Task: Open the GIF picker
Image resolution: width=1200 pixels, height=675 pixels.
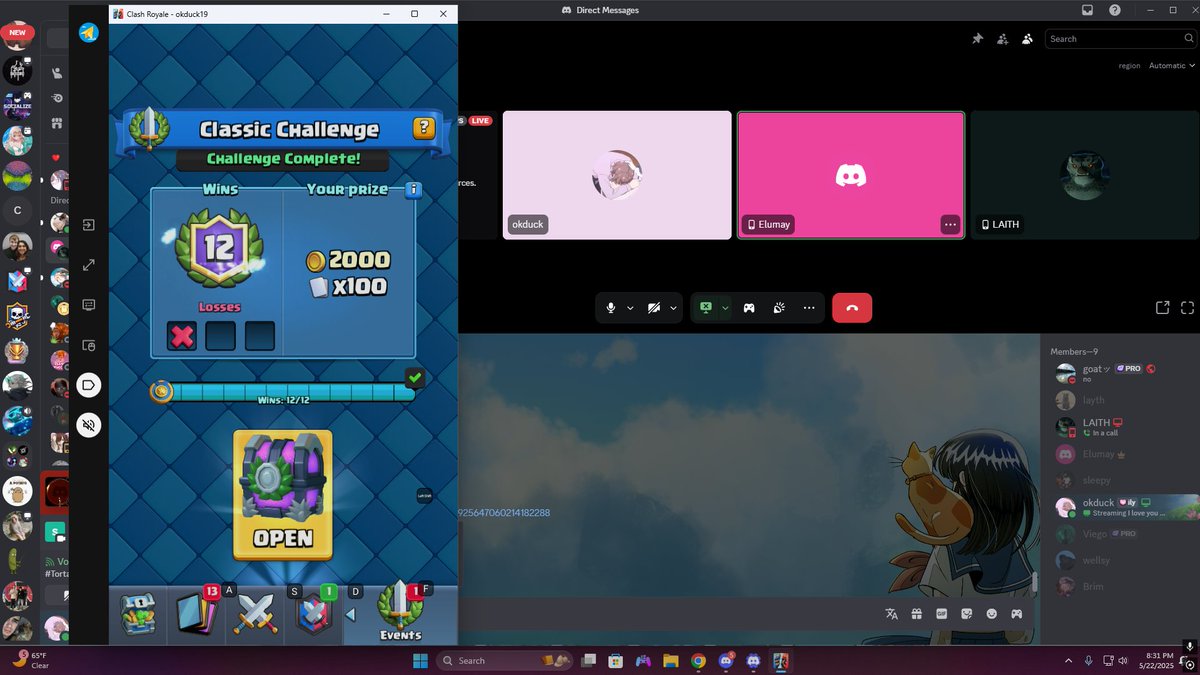Action: (x=941, y=613)
